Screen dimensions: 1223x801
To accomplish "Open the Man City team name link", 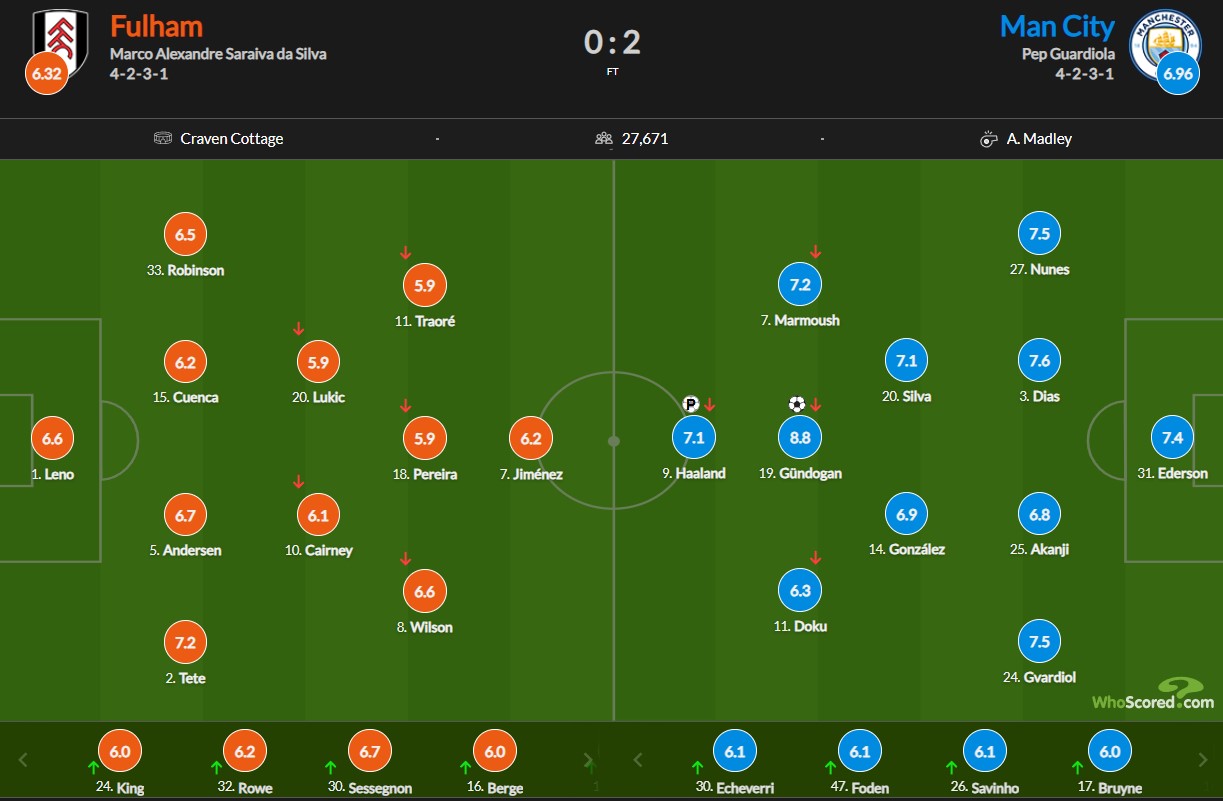I will pyautogui.click(x=1057, y=26).
